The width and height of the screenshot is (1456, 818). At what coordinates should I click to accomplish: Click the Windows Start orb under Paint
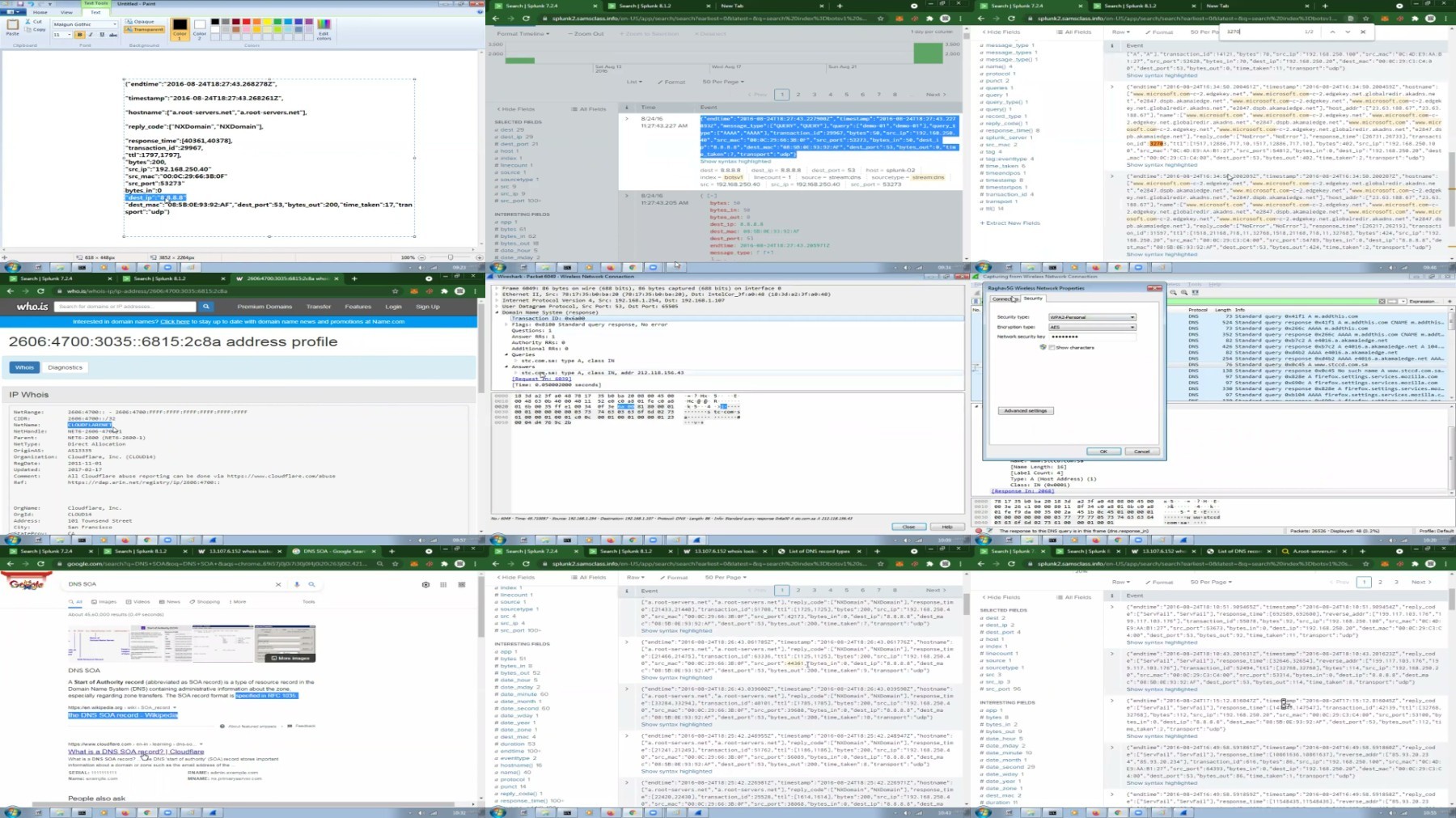(x=12, y=267)
